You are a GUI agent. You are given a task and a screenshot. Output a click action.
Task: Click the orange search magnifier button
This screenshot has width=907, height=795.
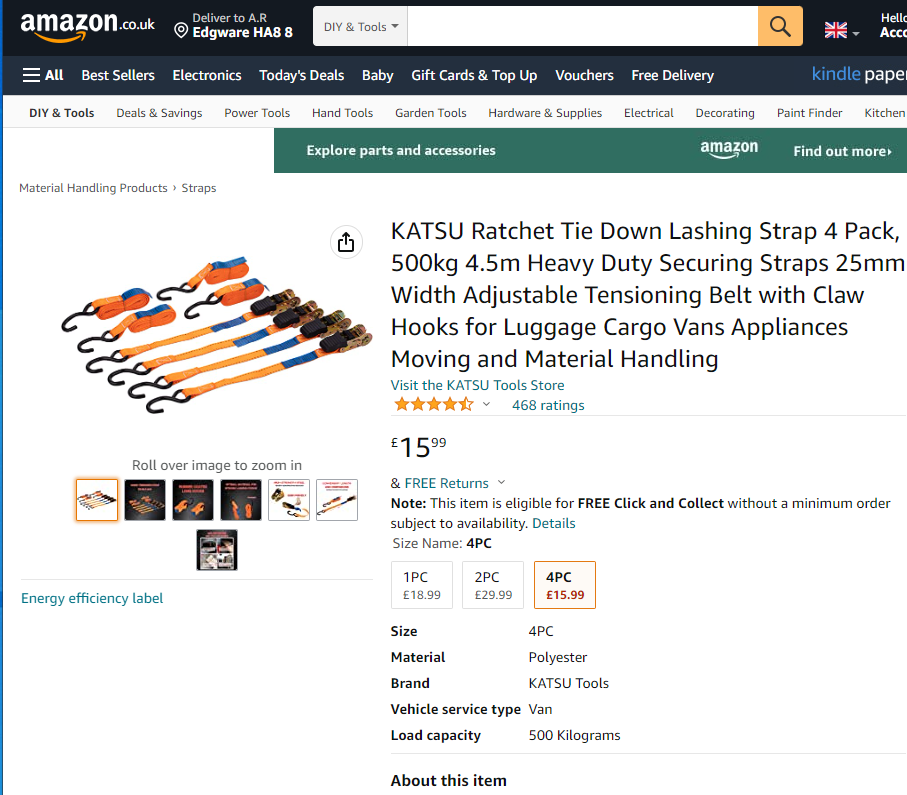coord(780,26)
